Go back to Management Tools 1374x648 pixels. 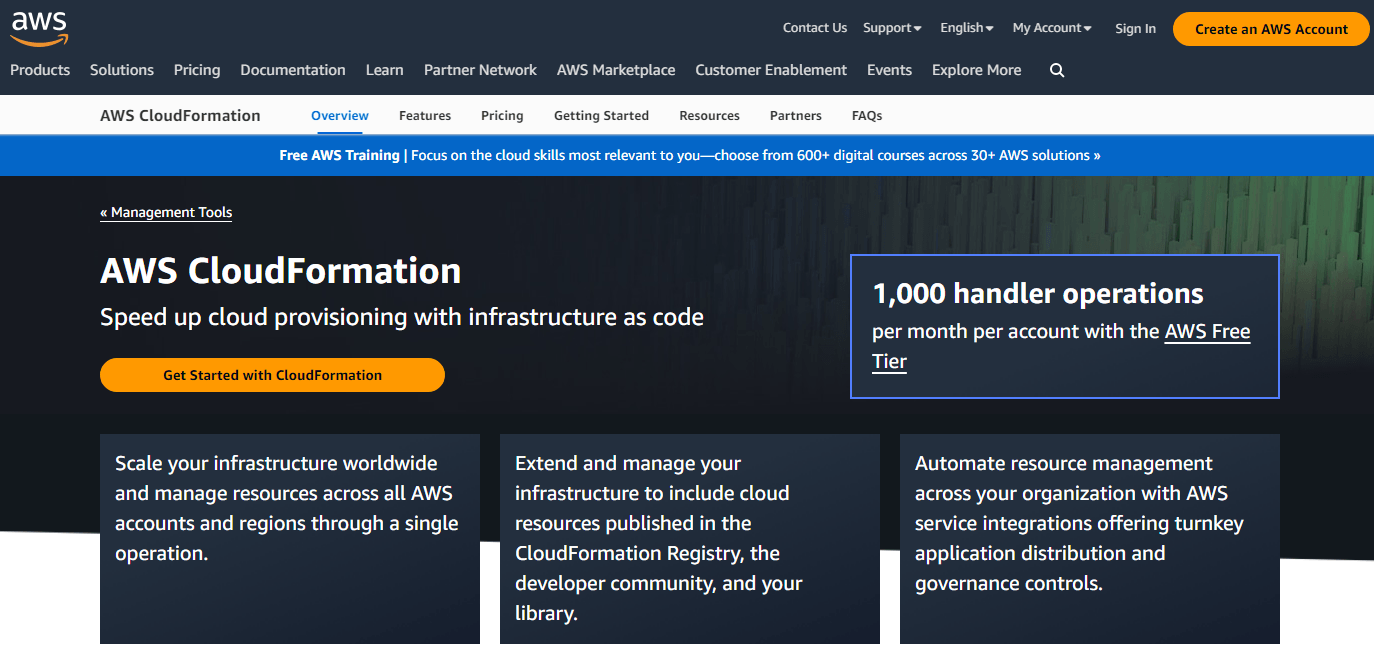pyautogui.click(x=166, y=213)
